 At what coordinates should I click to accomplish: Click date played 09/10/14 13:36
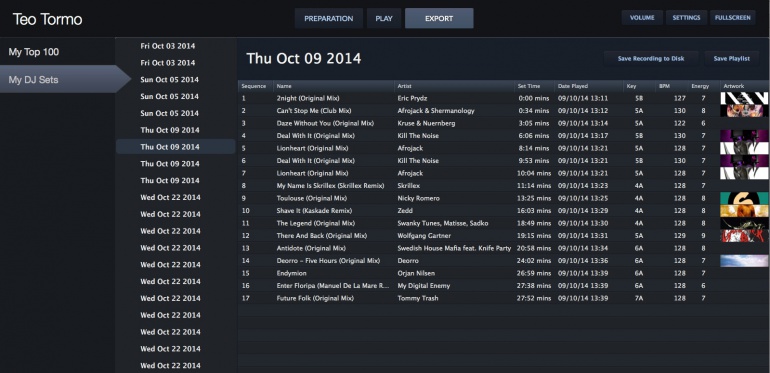coord(583,261)
